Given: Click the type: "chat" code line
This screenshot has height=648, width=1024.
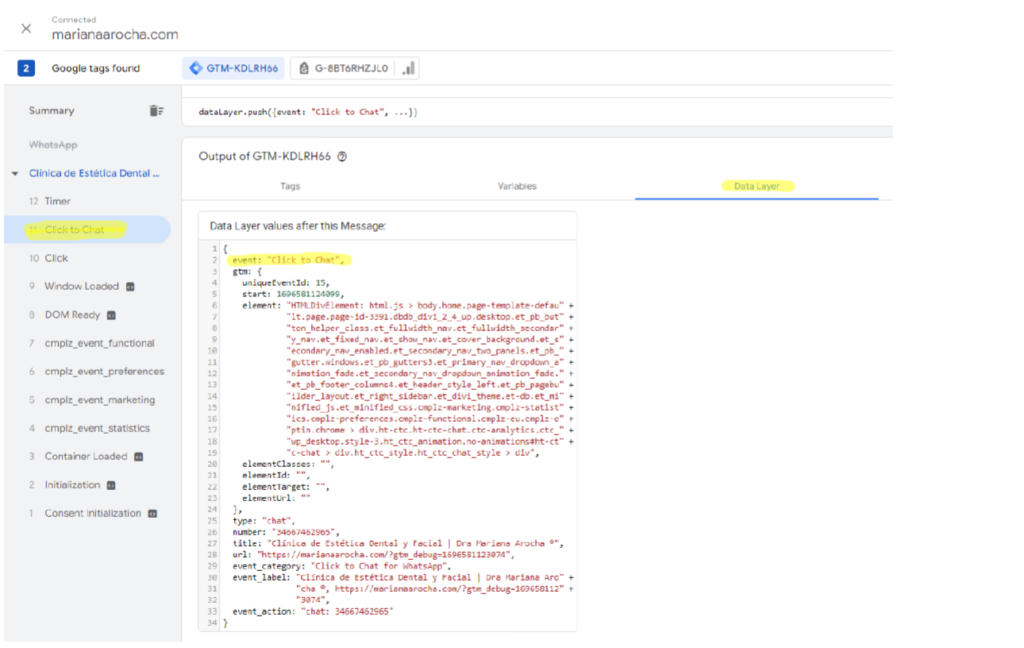Looking at the screenshot, I should pos(264,521).
